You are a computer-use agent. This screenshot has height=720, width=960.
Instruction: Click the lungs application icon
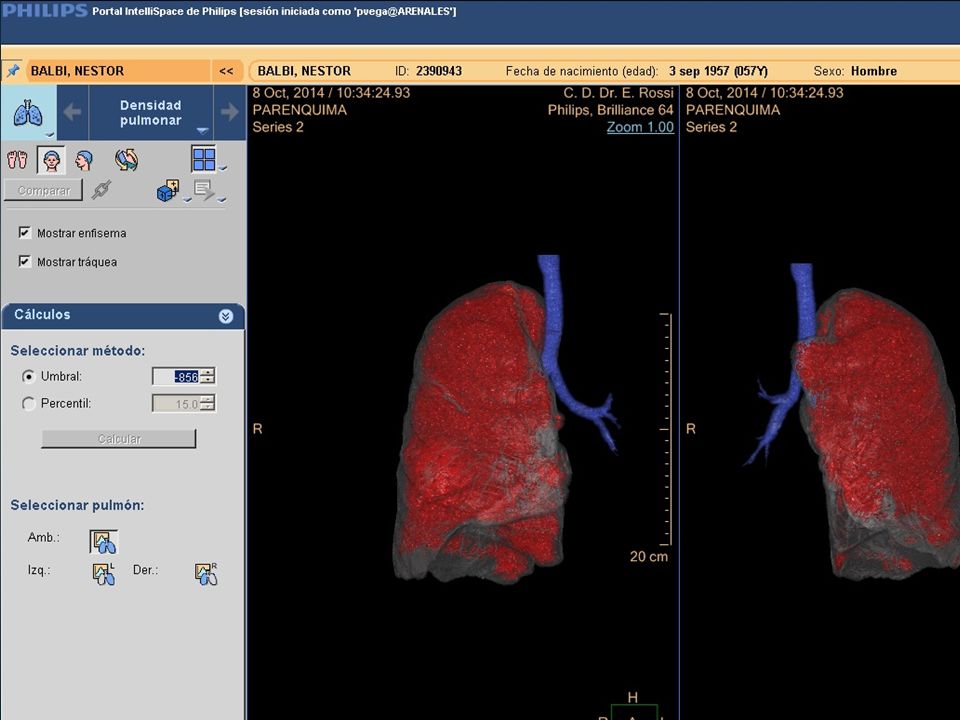[x=28, y=112]
